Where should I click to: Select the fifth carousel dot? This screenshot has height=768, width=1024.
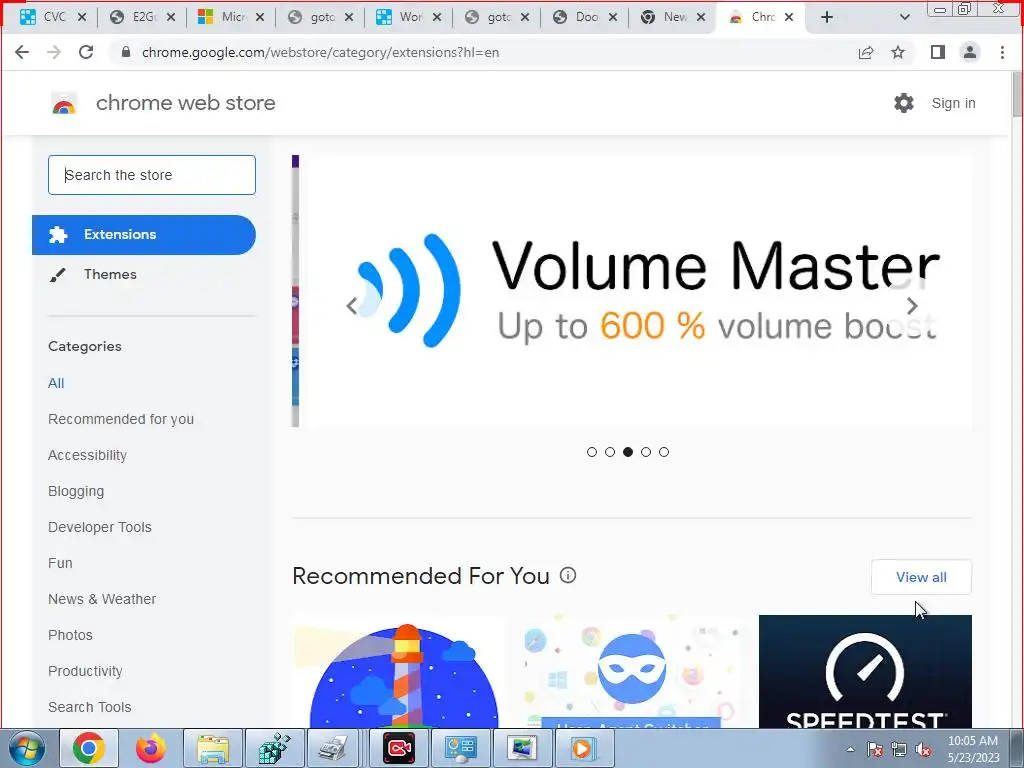coord(664,452)
